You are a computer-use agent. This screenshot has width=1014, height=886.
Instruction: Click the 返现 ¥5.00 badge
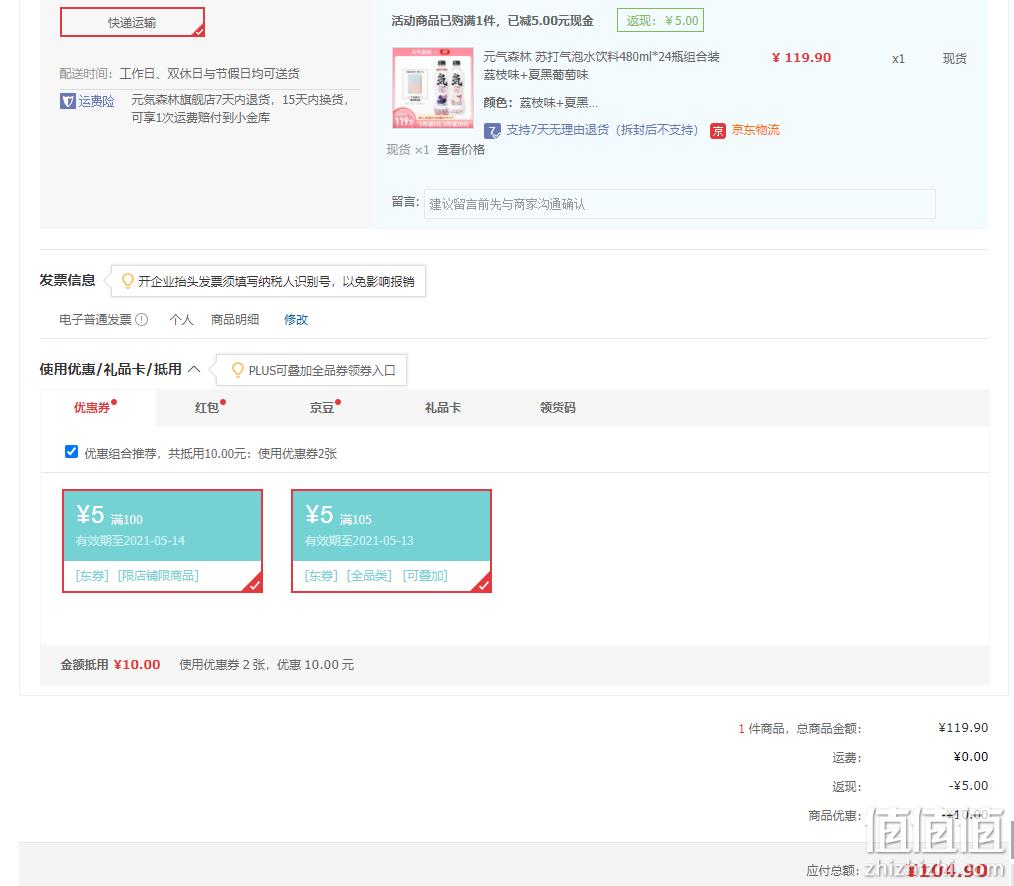point(660,21)
